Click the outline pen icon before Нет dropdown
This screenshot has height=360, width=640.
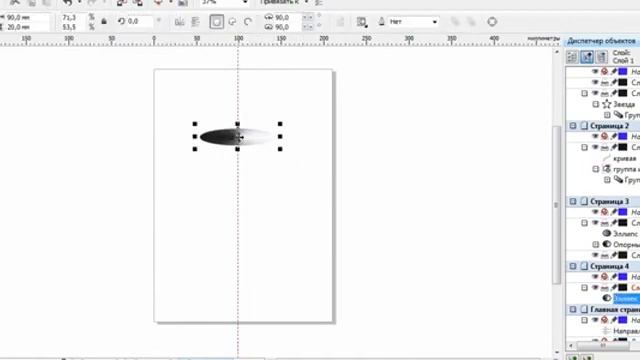pos(382,22)
